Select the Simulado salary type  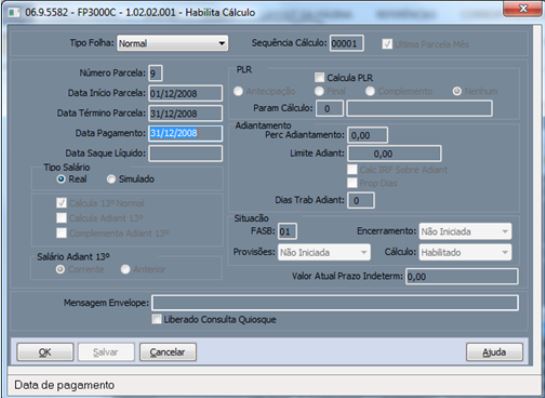111,179
